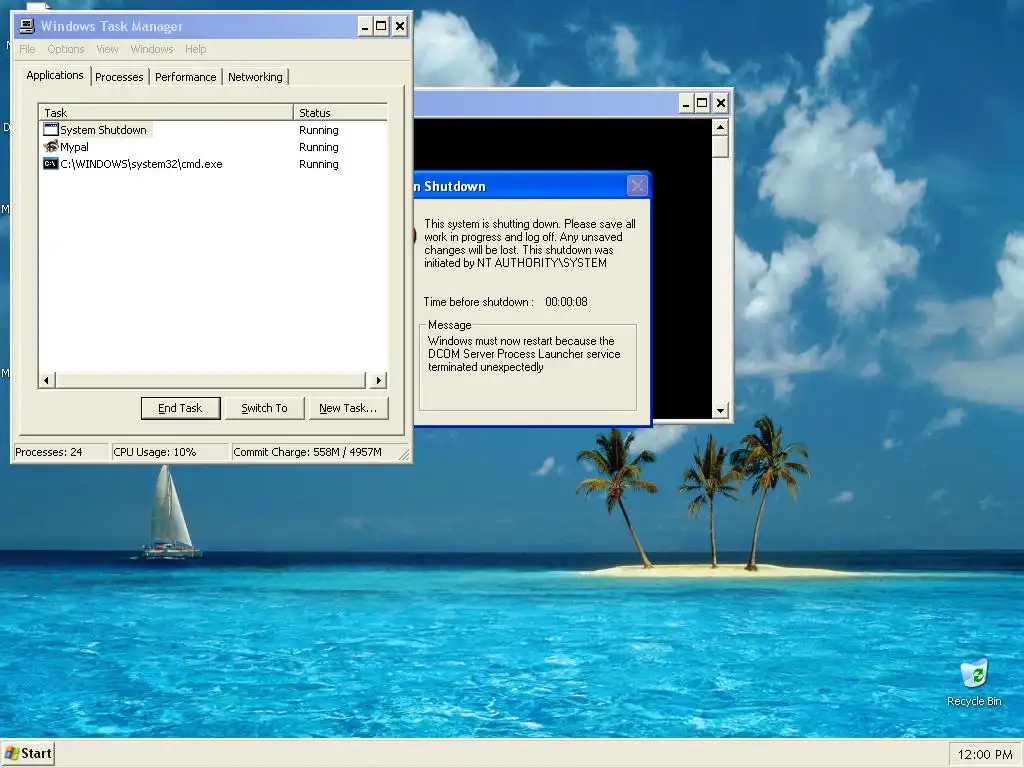
Task: Click the End Task button
Action: pos(180,408)
